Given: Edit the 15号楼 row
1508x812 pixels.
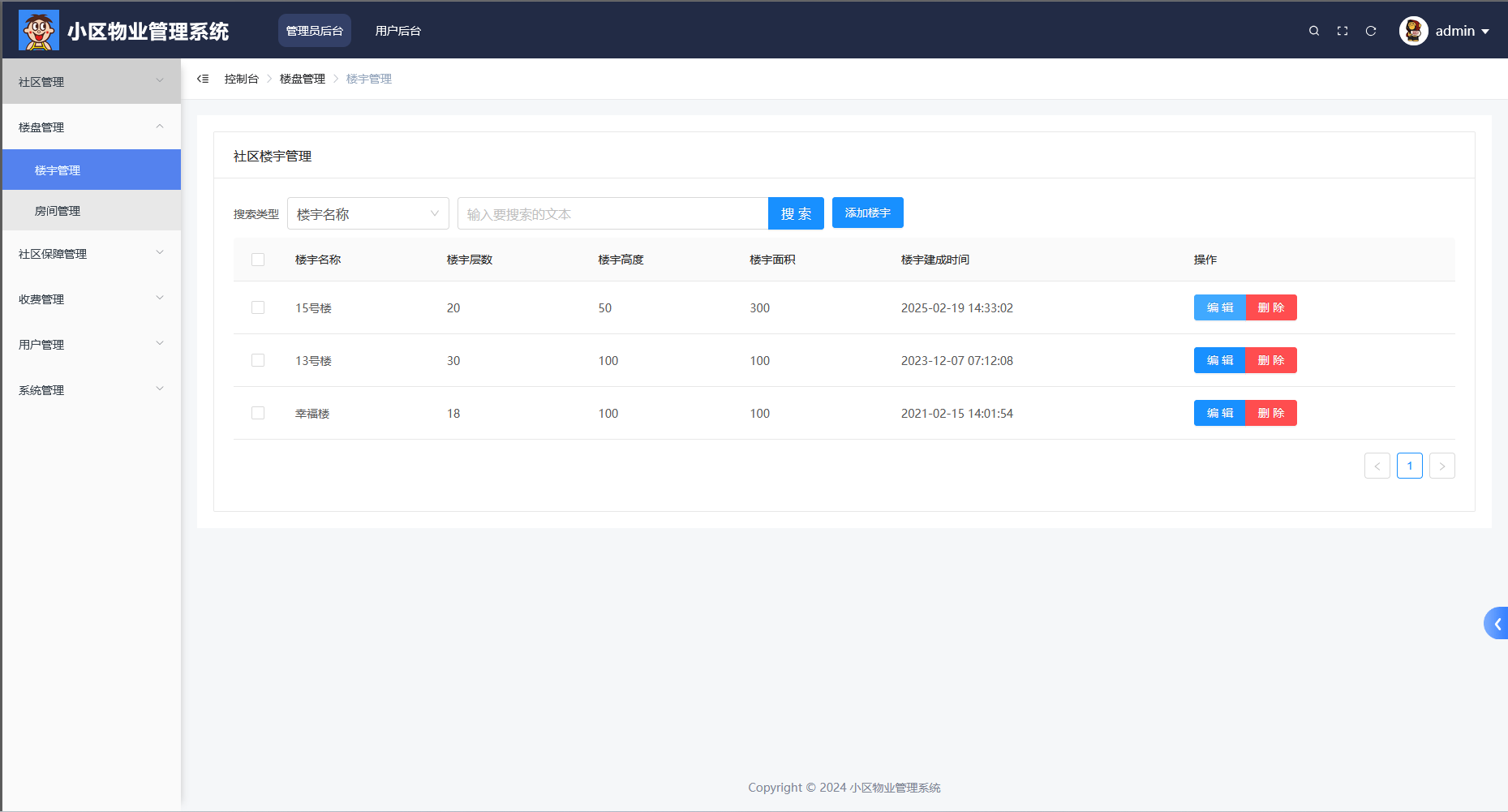Looking at the screenshot, I should point(1220,307).
